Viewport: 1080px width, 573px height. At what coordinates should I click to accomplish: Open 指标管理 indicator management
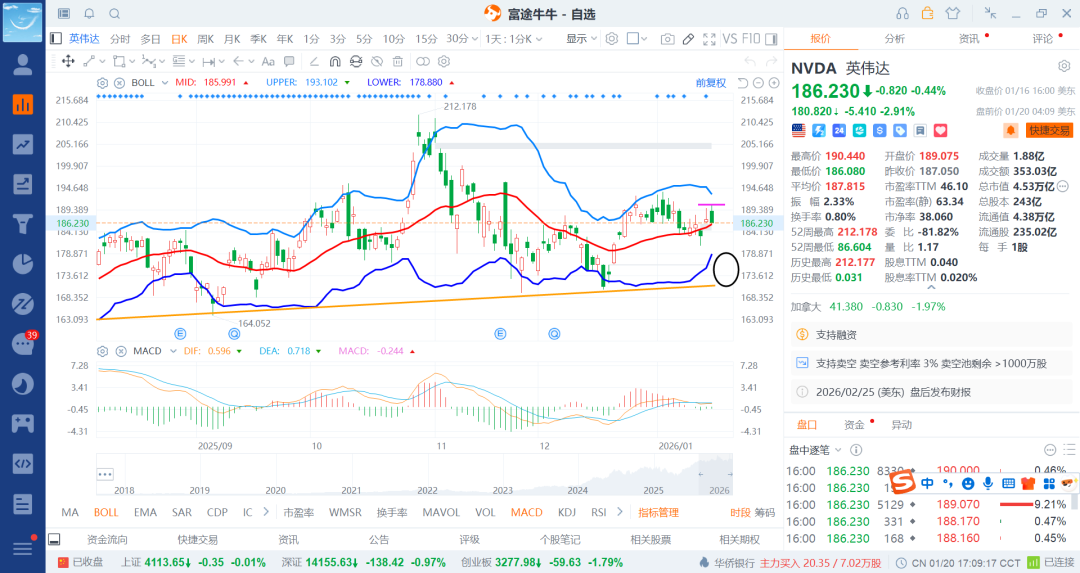(659, 513)
